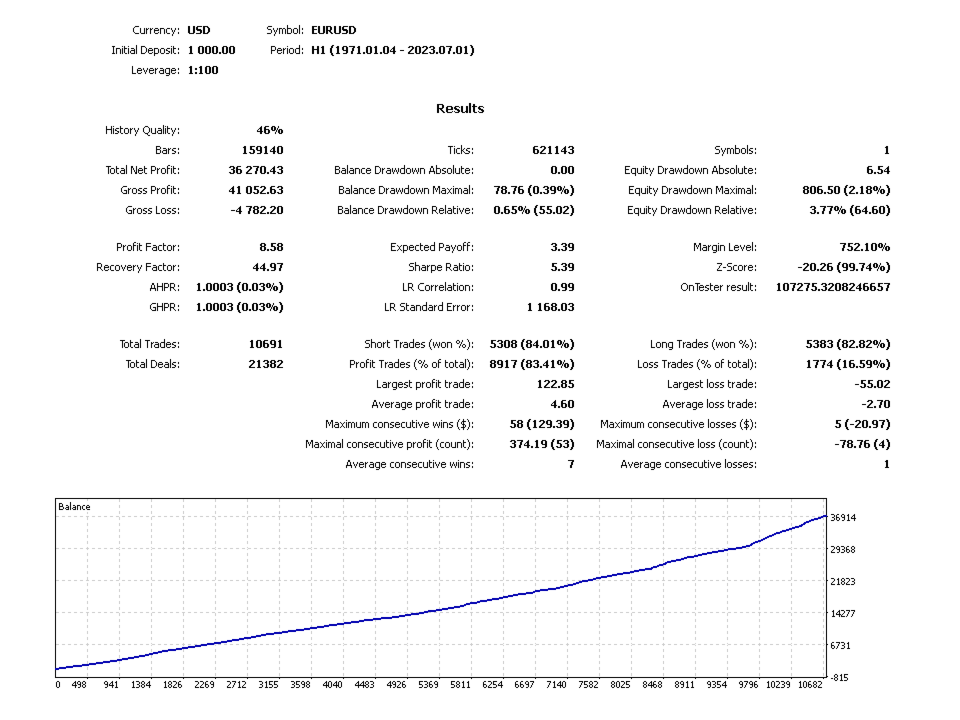Click Balance Drawdown Maximal value 78.76 (0.39%)

[534, 190]
